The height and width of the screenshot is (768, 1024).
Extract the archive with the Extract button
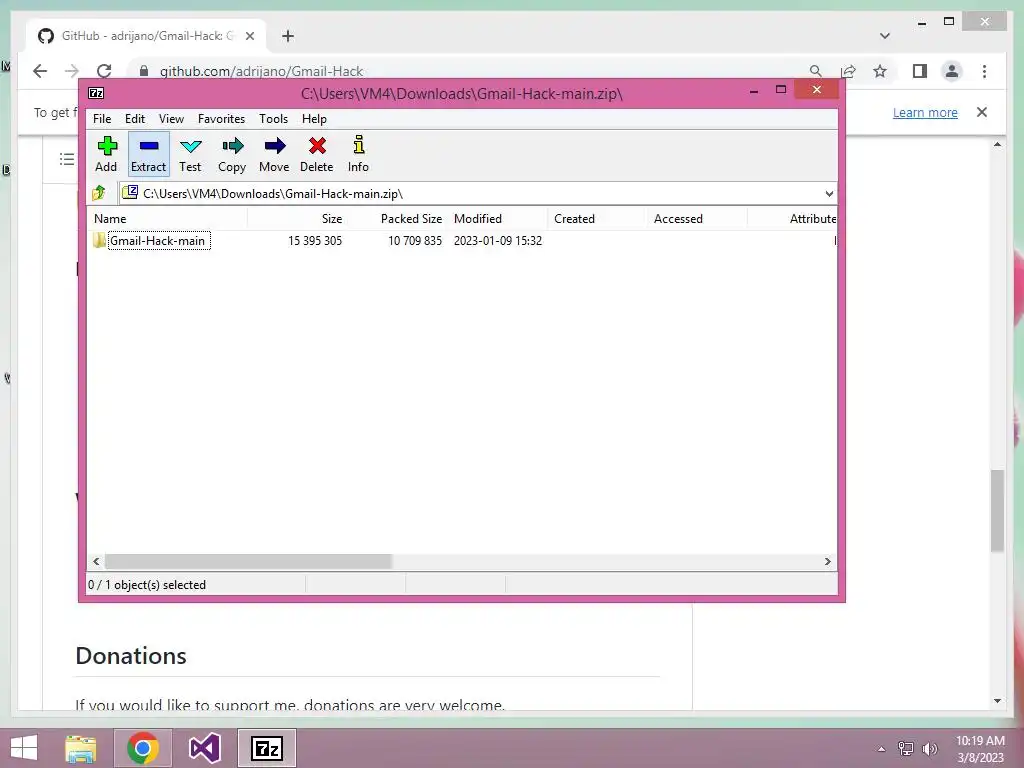(149, 154)
